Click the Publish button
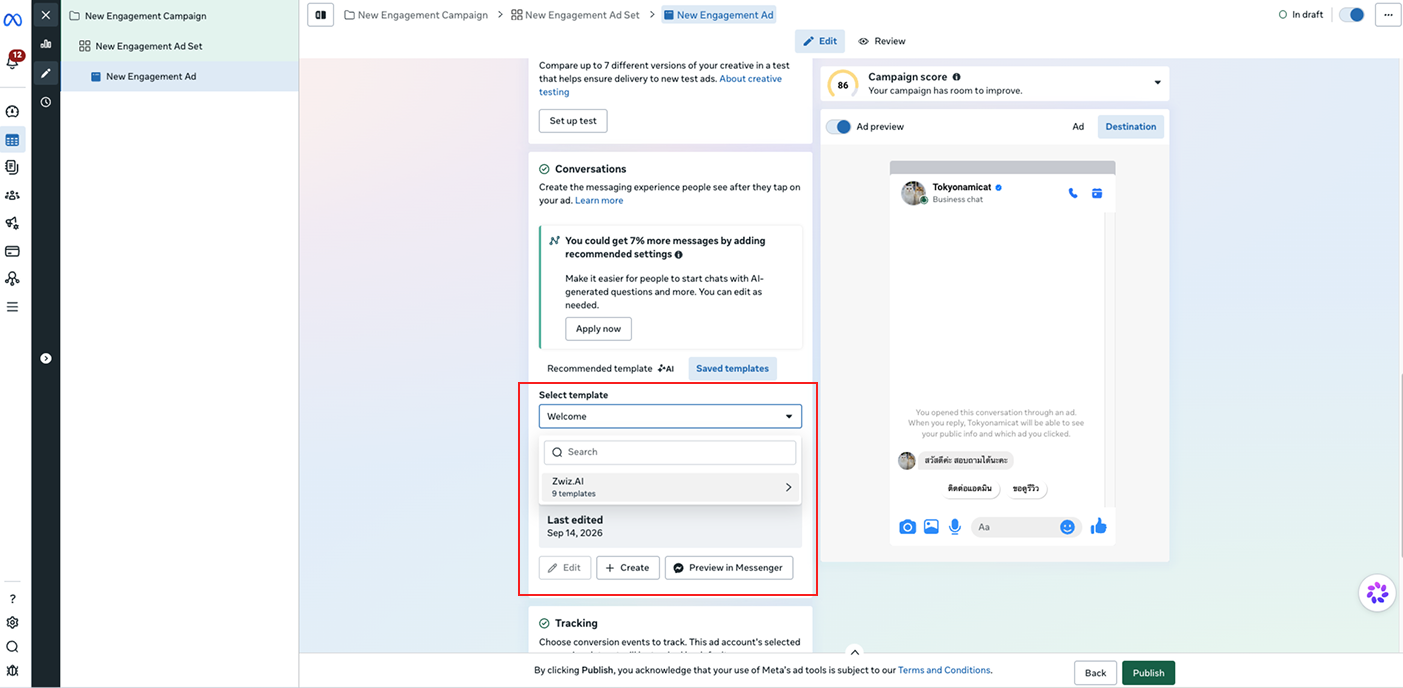Screen dimensions: 1403x688 click(1148, 673)
